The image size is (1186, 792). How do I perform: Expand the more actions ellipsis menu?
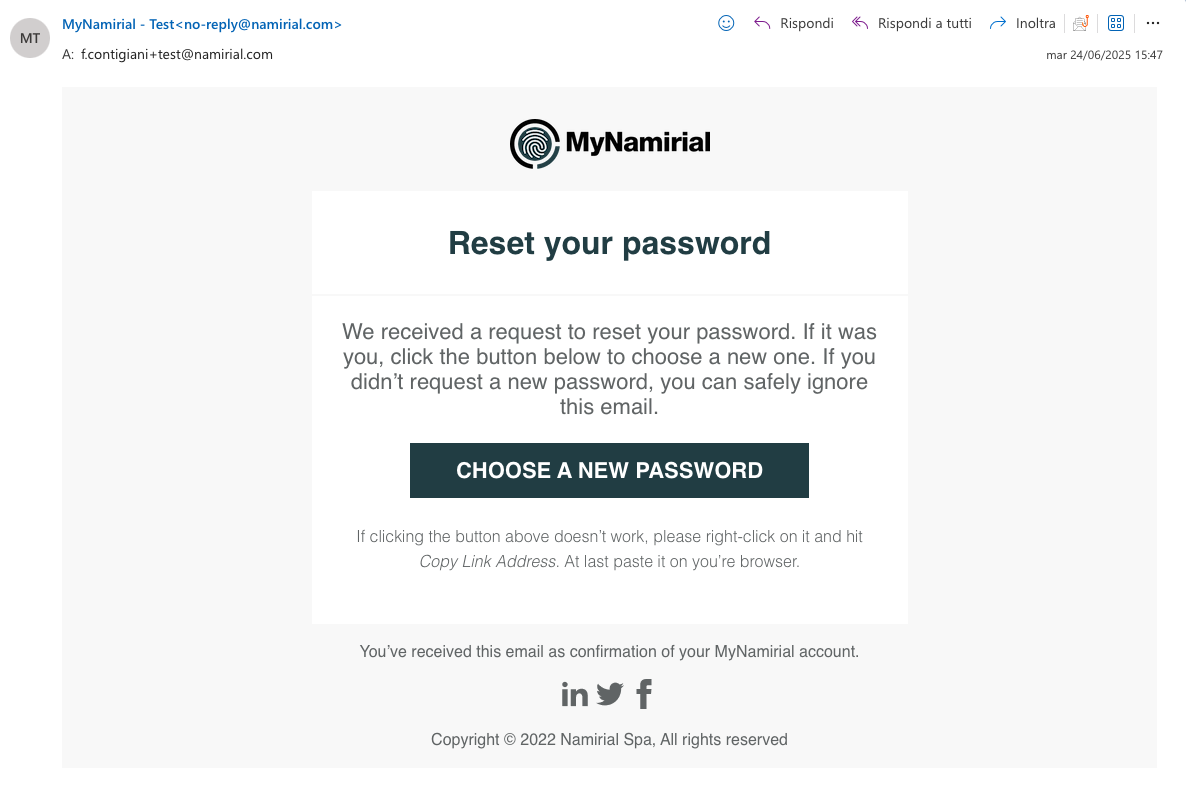click(1153, 23)
